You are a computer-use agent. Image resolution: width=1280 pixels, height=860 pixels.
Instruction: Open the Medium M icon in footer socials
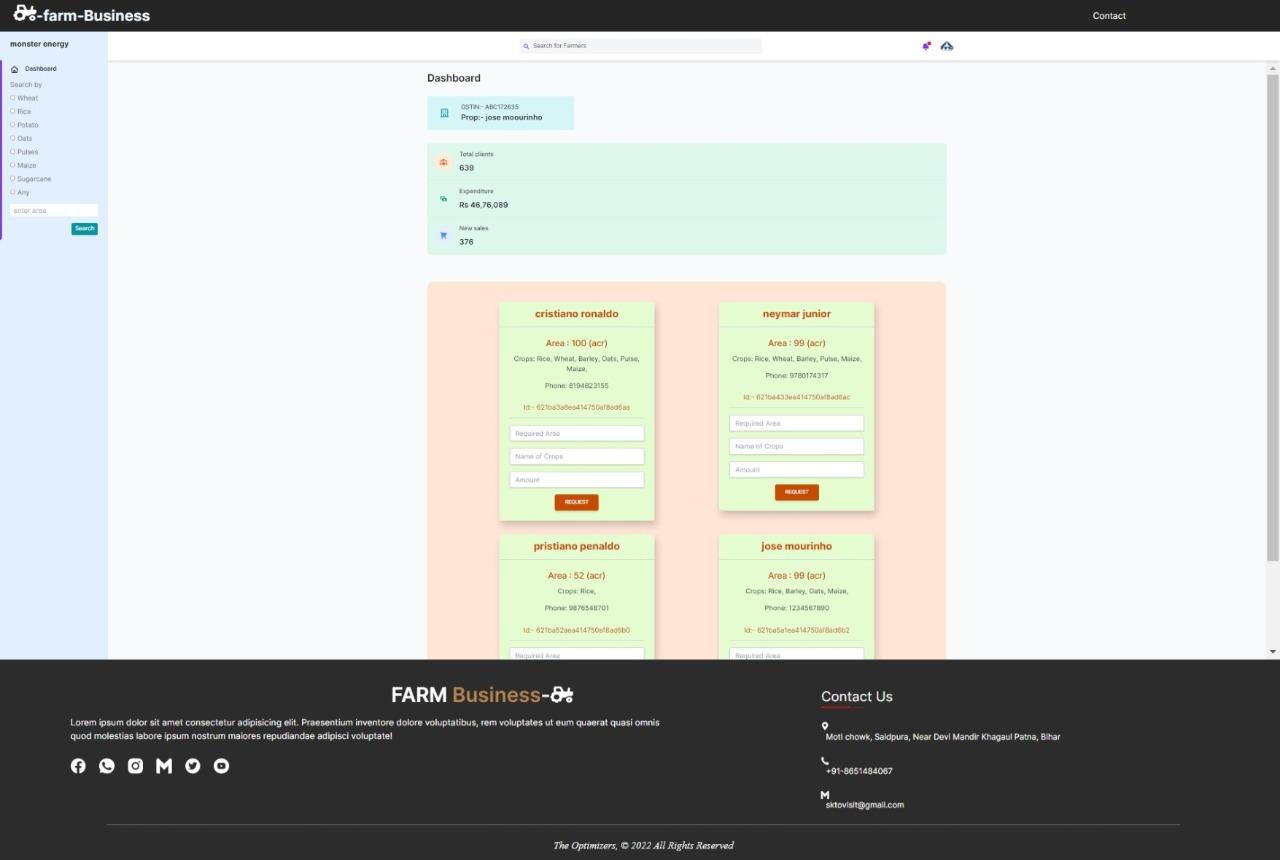[164, 766]
